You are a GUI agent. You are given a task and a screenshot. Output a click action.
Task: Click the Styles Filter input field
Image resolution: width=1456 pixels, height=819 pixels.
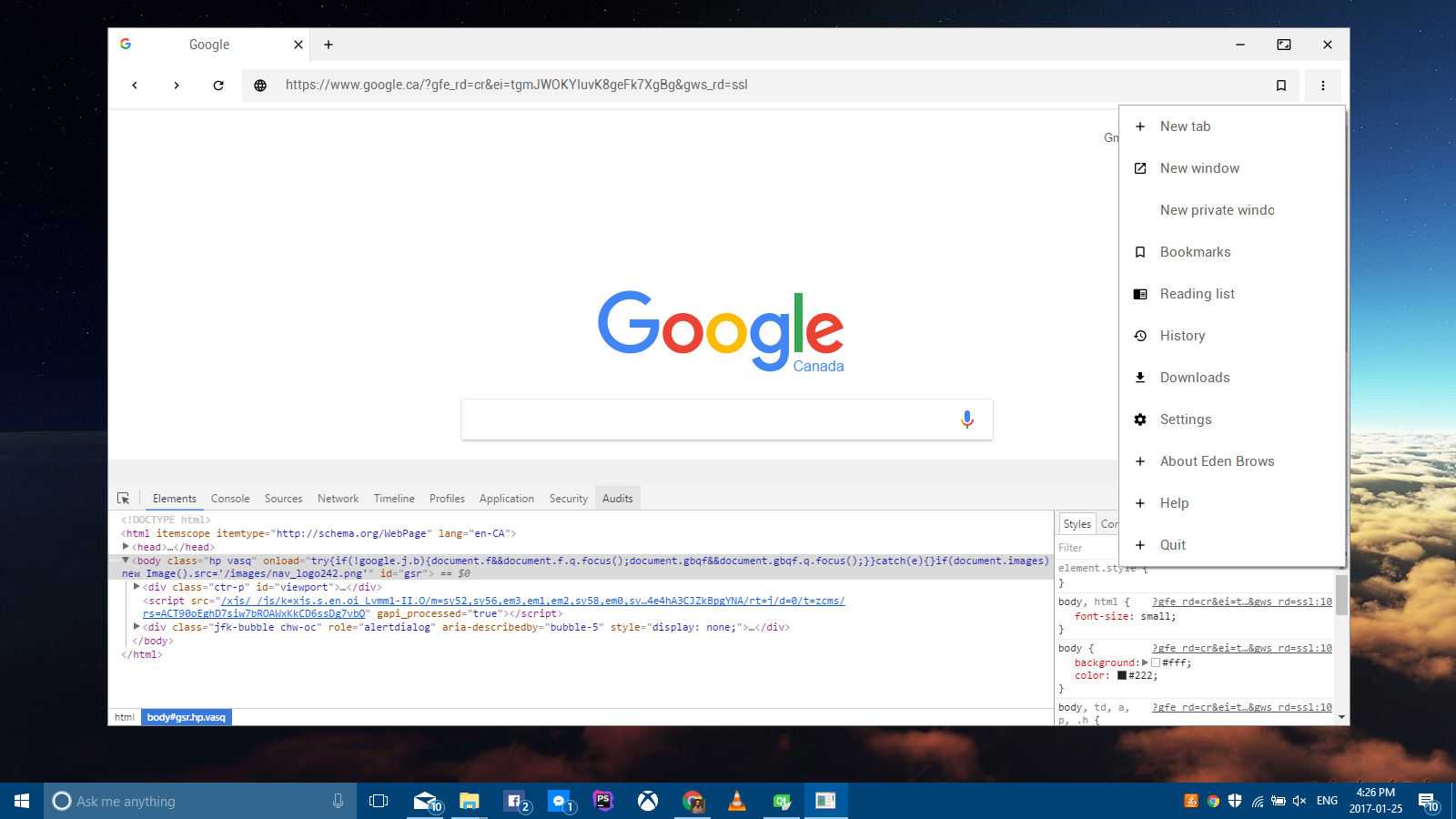(1087, 548)
